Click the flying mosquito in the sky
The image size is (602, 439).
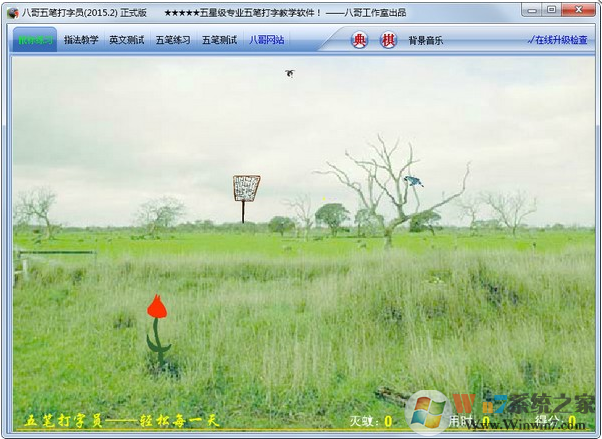point(290,73)
